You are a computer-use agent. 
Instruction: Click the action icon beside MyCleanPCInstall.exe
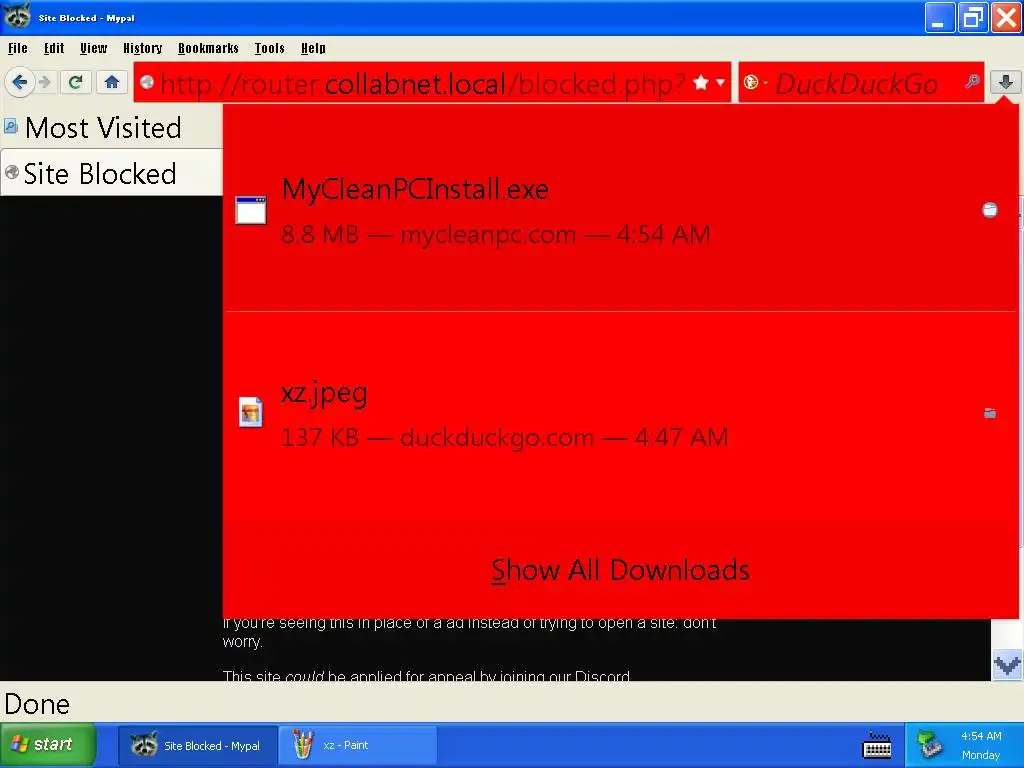990,210
